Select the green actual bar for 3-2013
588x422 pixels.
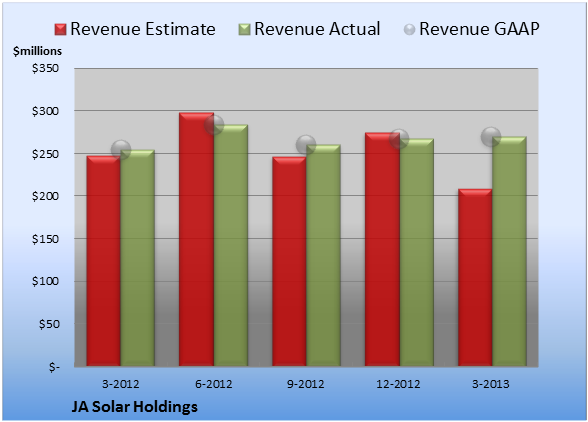click(509, 251)
